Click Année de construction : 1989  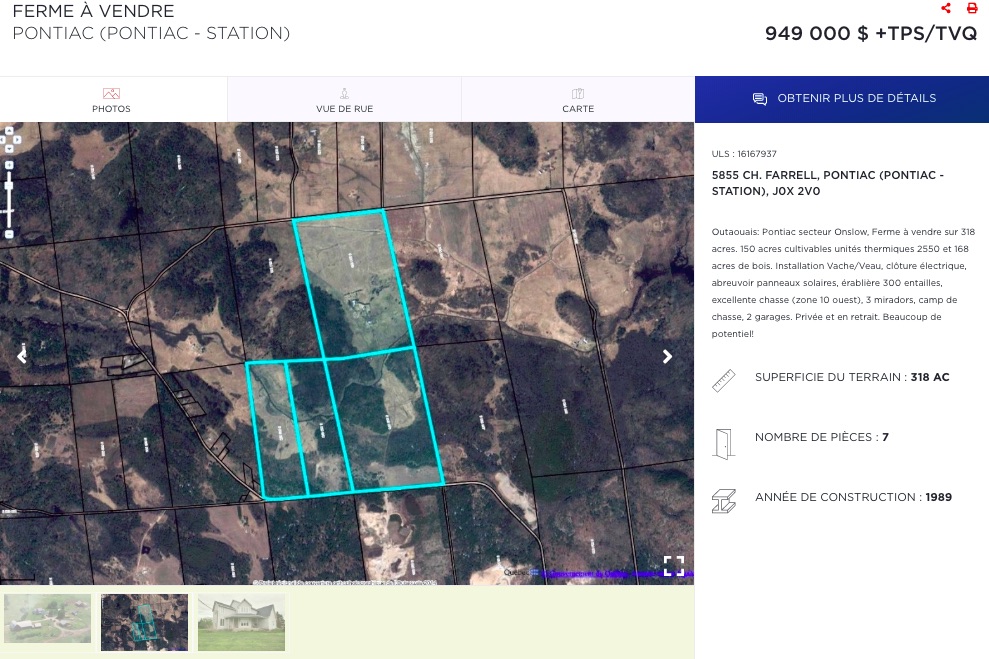coord(853,497)
